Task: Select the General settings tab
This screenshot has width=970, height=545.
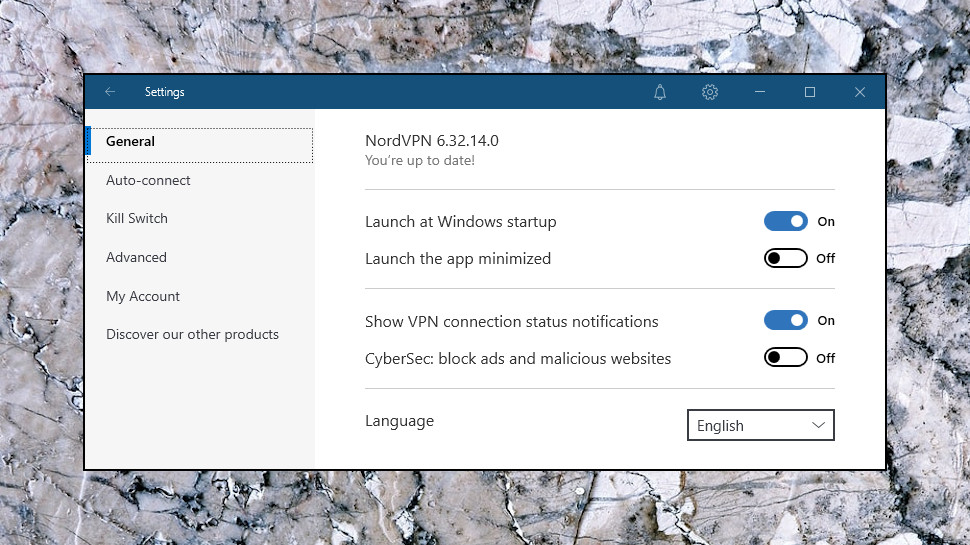Action: 200,145
